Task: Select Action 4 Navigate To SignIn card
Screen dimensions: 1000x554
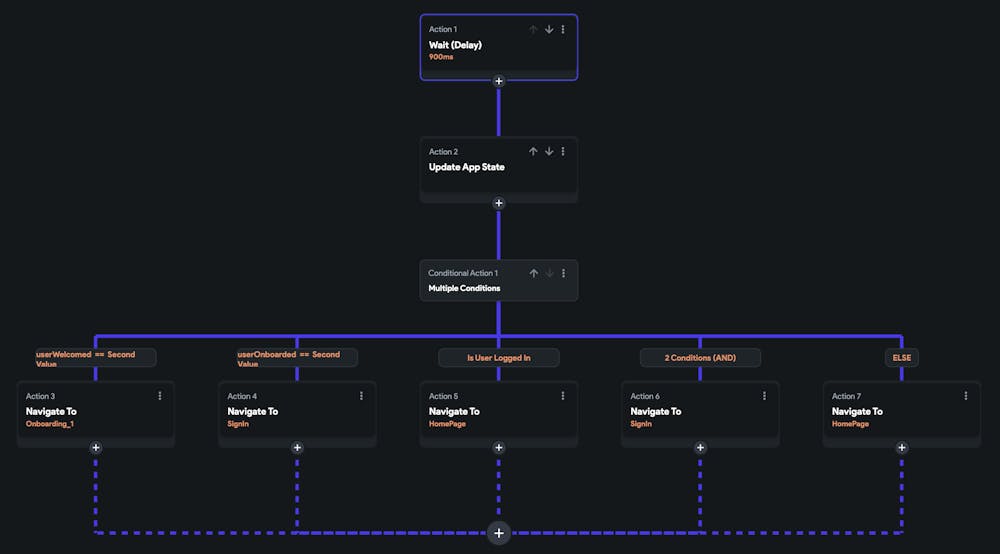Action: 297,412
